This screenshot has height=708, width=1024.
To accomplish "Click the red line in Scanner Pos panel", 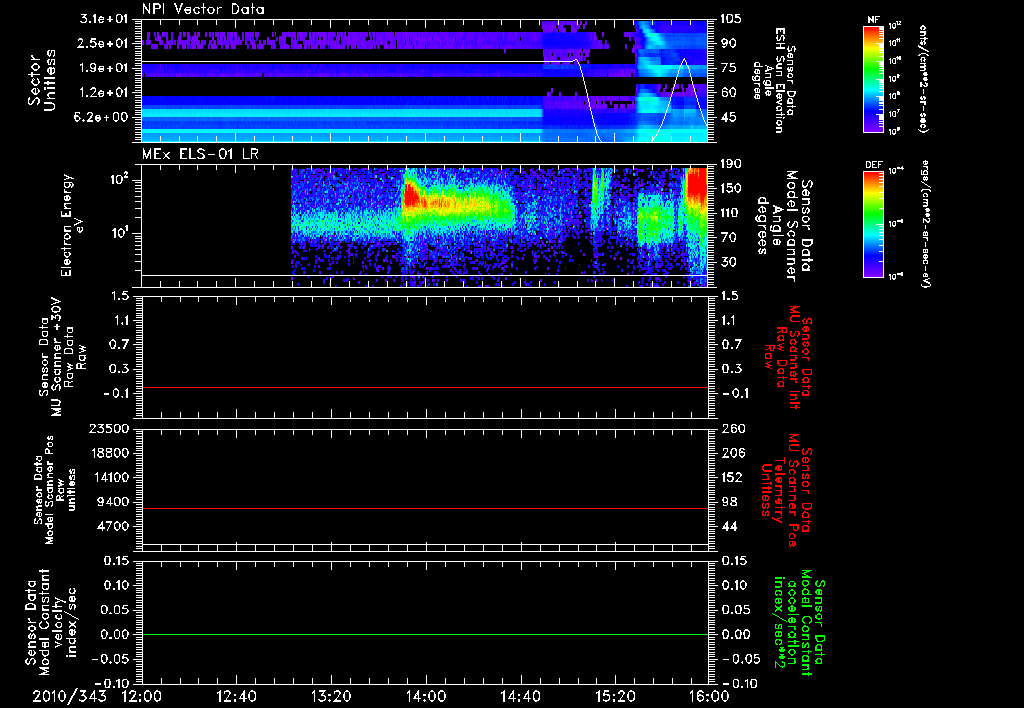I will [424, 508].
